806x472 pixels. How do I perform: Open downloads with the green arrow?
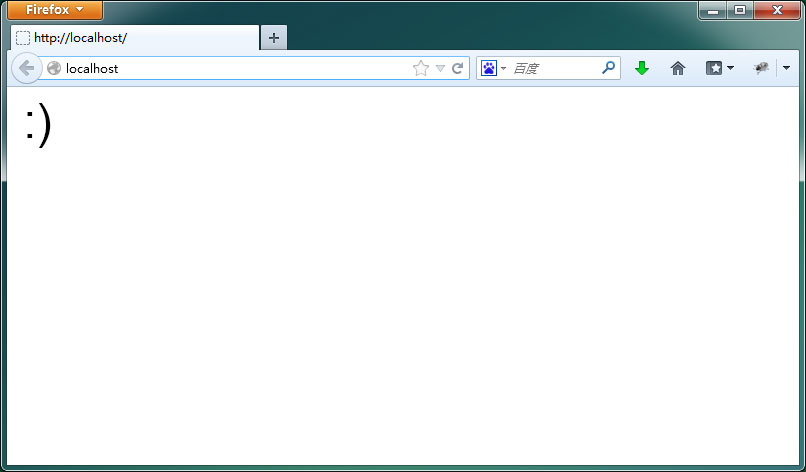click(642, 68)
